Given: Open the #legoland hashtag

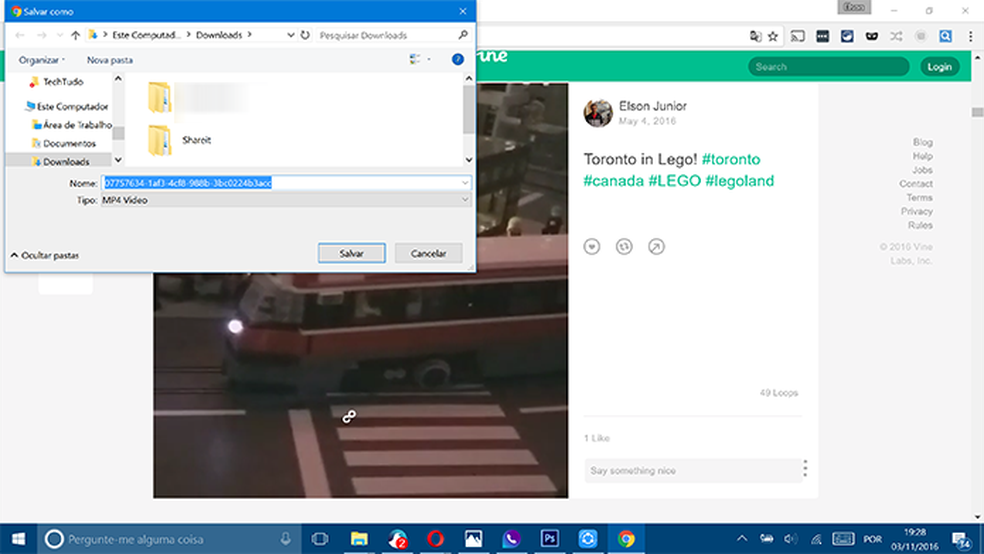Looking at the screenshot, I should pos(740,181).
